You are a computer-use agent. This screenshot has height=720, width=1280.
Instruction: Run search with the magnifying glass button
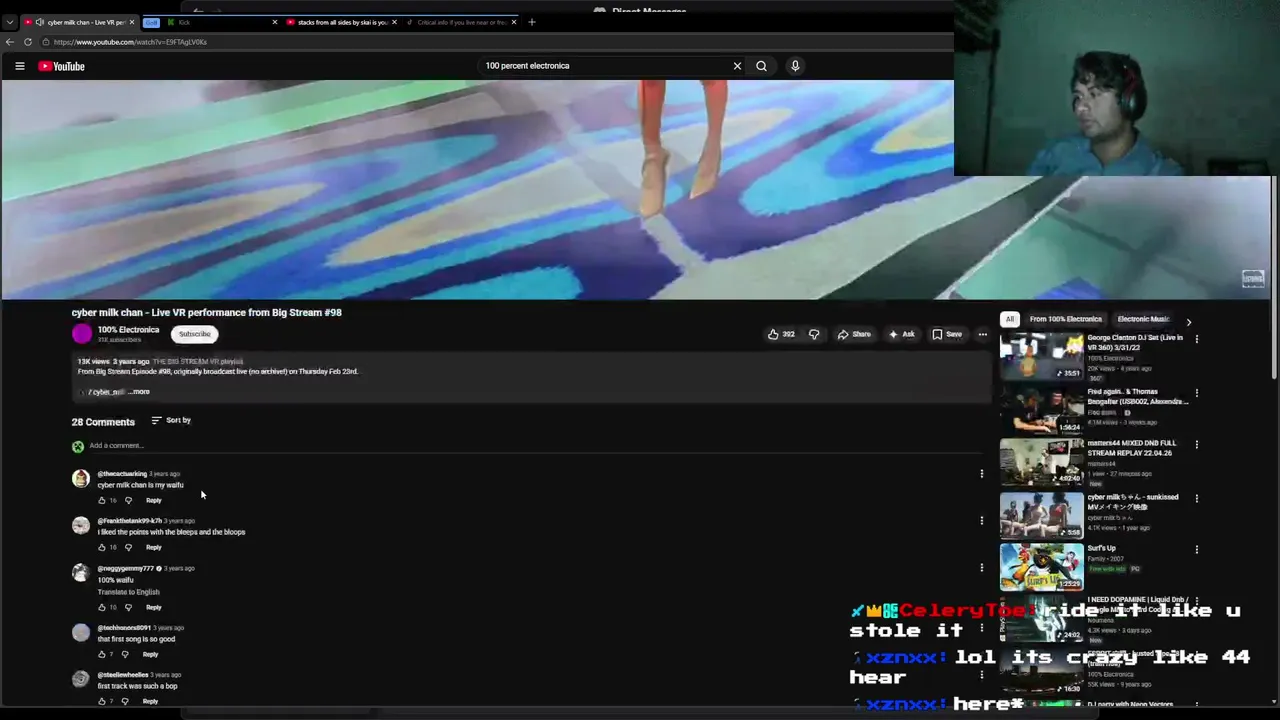click(x=761, y=66)
